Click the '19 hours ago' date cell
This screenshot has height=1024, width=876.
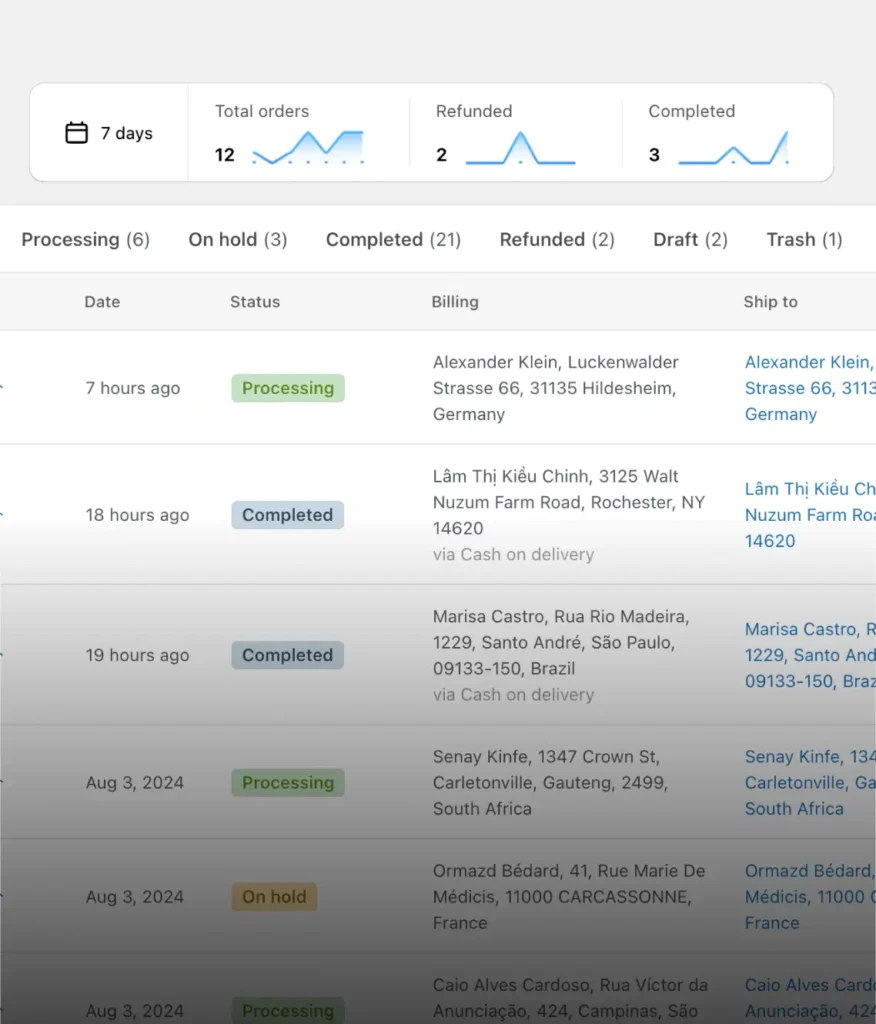[x=137, y=655]
